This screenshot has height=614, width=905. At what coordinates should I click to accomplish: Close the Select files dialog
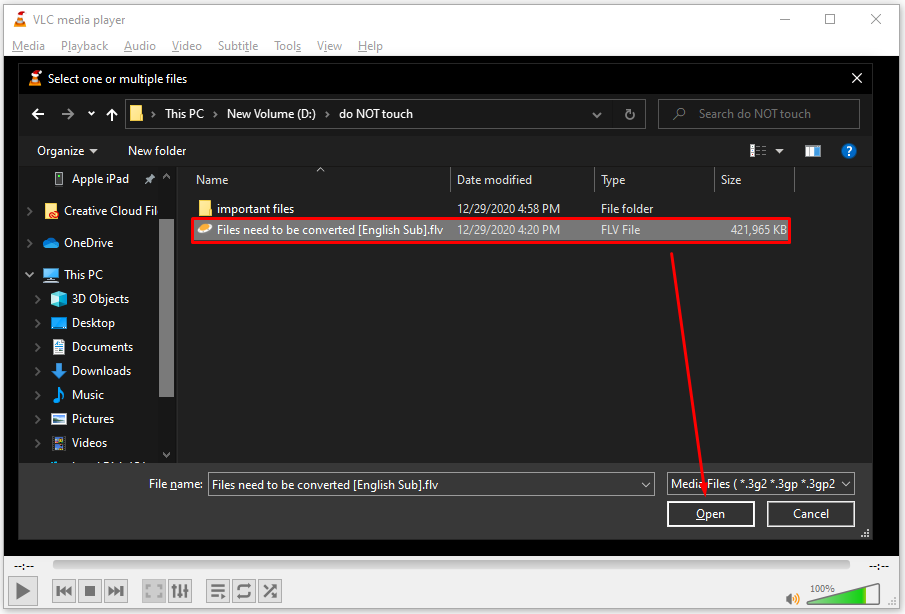tap(857, 78)
